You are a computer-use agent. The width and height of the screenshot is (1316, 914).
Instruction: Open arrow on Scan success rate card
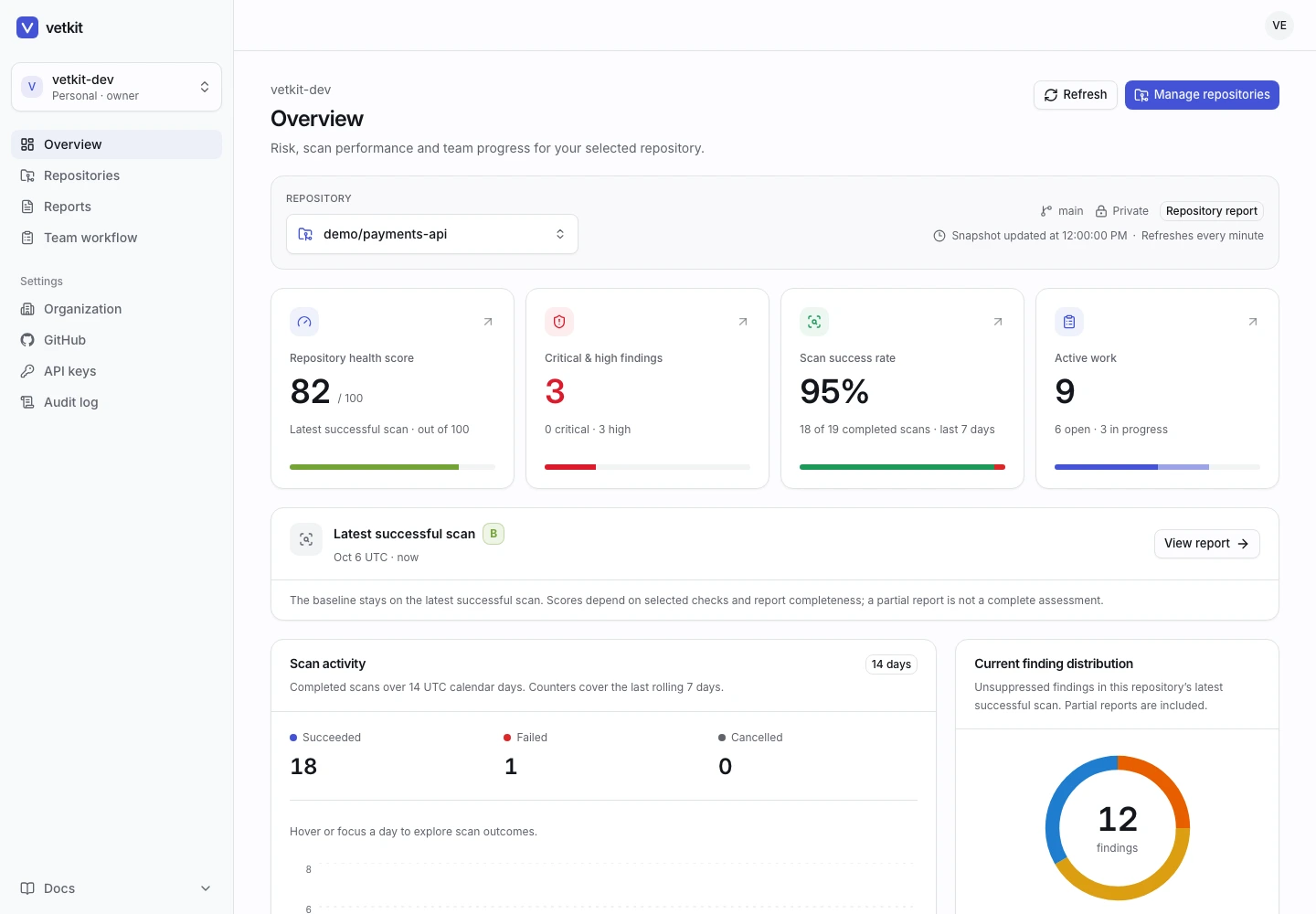(998, 322)
